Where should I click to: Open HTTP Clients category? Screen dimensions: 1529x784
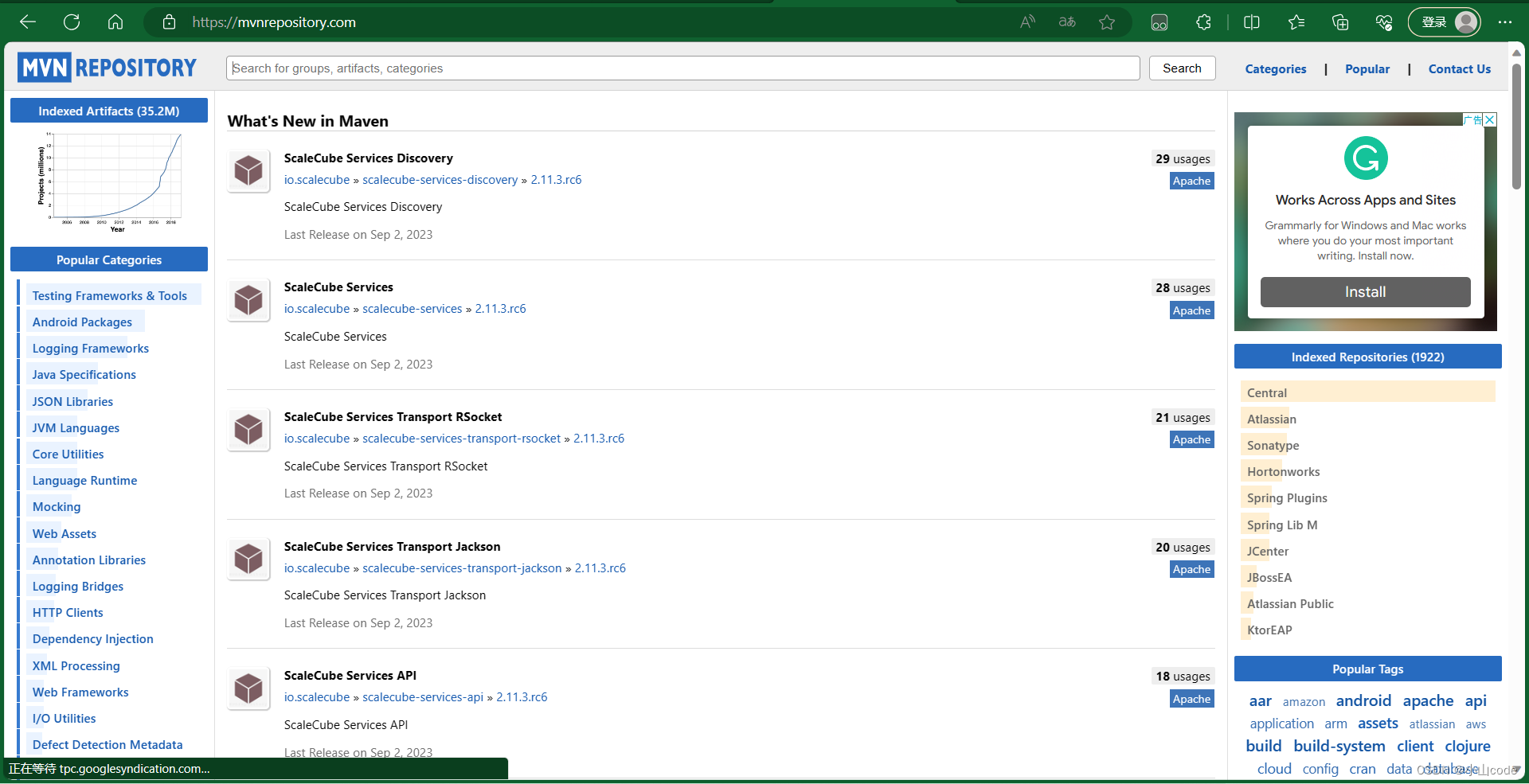pos(68,612)
